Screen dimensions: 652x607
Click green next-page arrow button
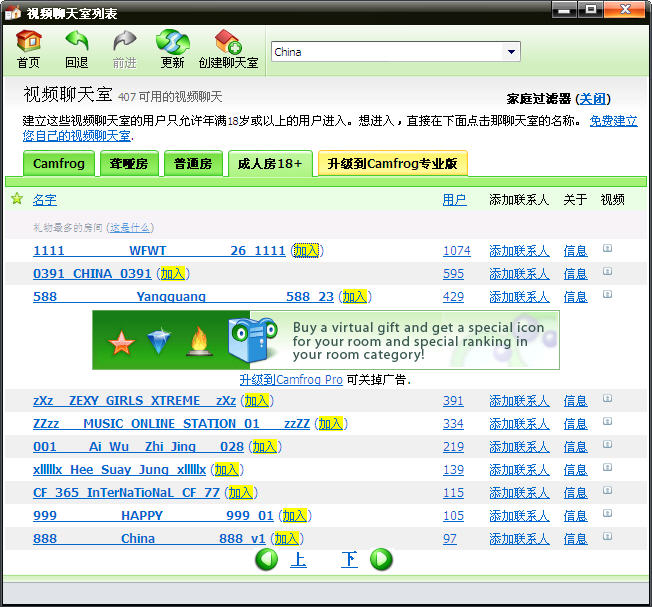click(x=381, y=559)
